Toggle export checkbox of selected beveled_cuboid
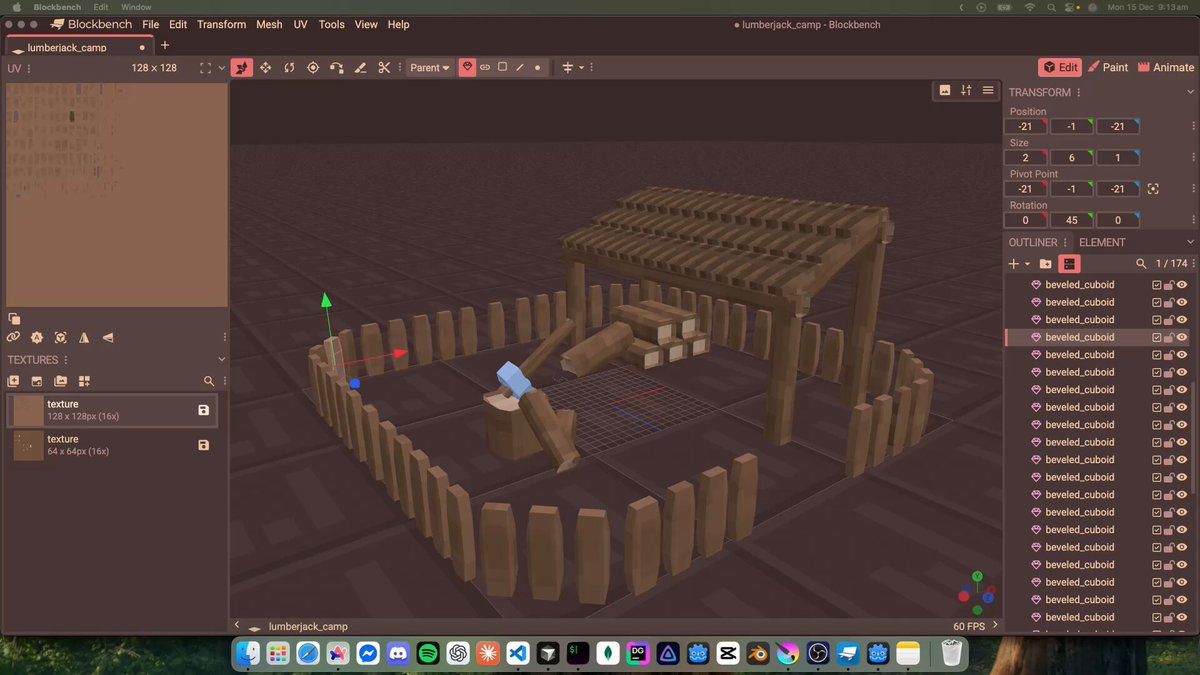 click(1157, 337)
